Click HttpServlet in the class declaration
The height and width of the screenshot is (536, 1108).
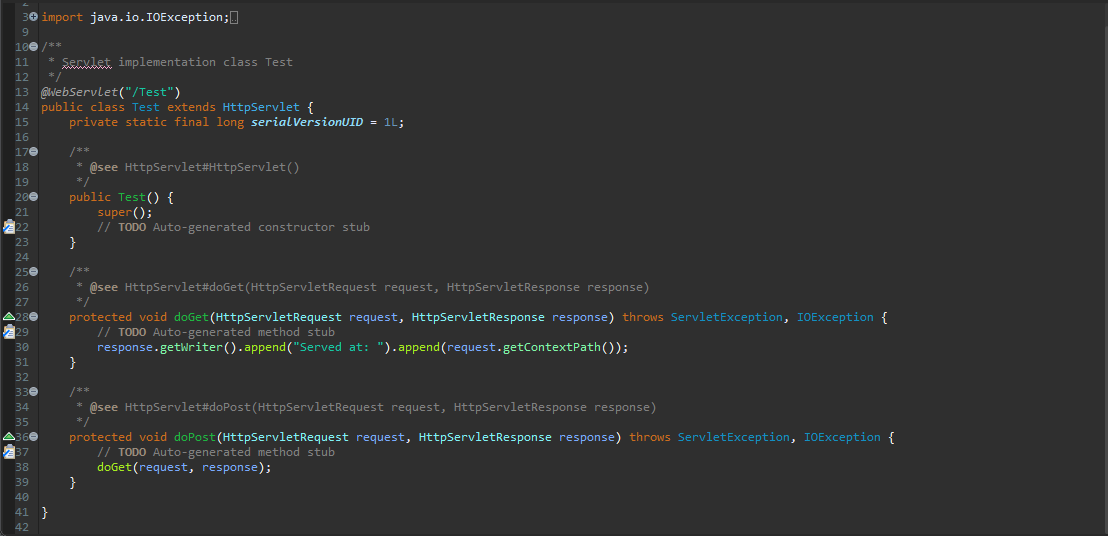(x=261, y=107)
